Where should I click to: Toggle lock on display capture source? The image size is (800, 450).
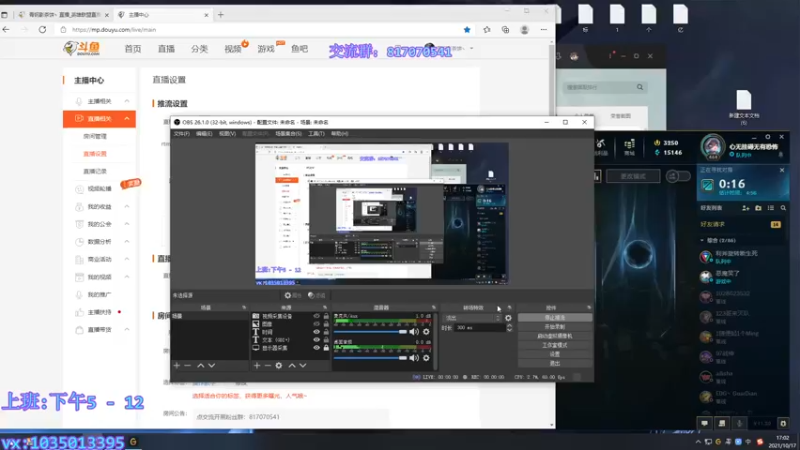pyautogui.click(x=326, y=348)
